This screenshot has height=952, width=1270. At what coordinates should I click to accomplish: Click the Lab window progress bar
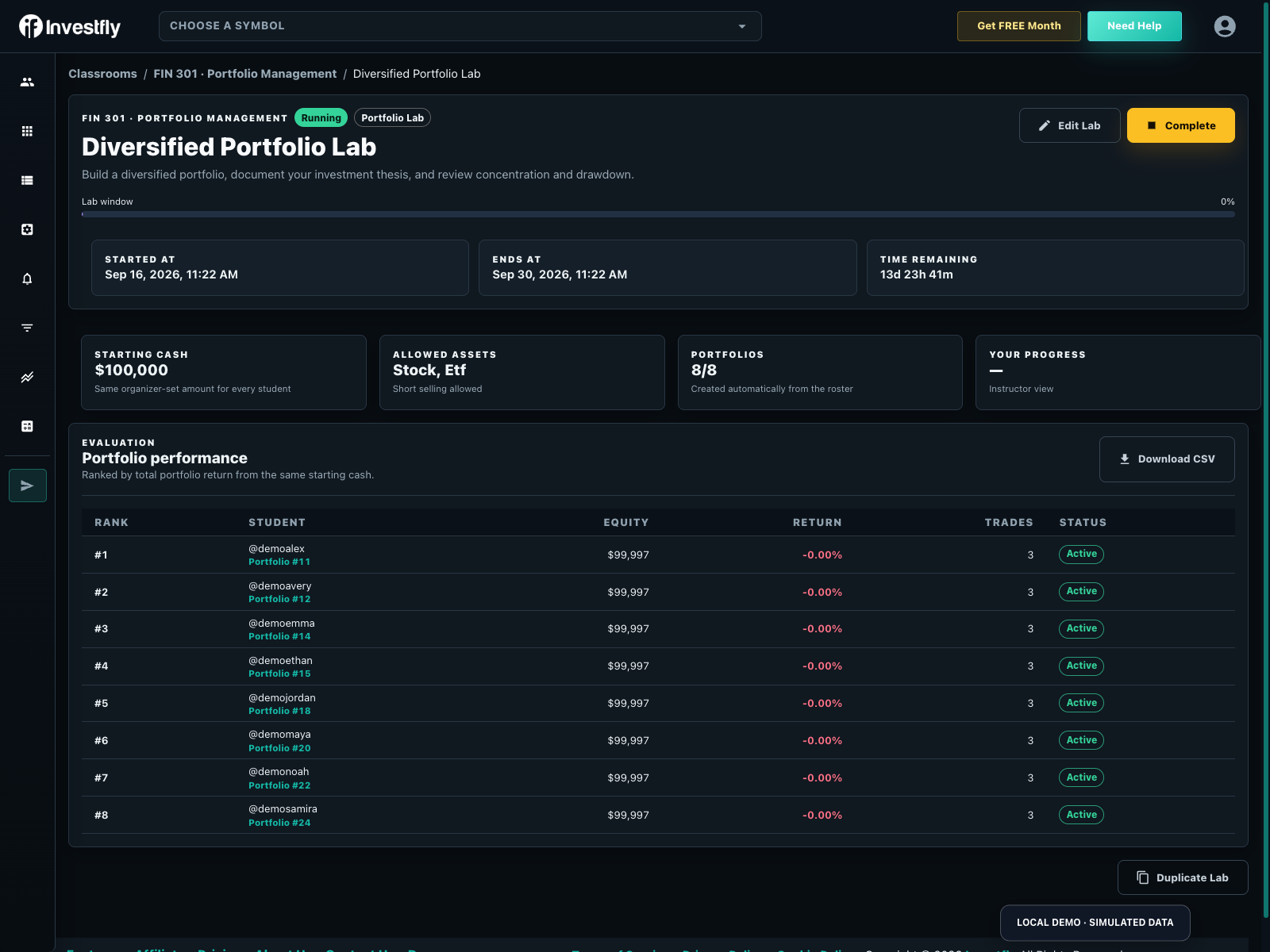click(658, 214)
